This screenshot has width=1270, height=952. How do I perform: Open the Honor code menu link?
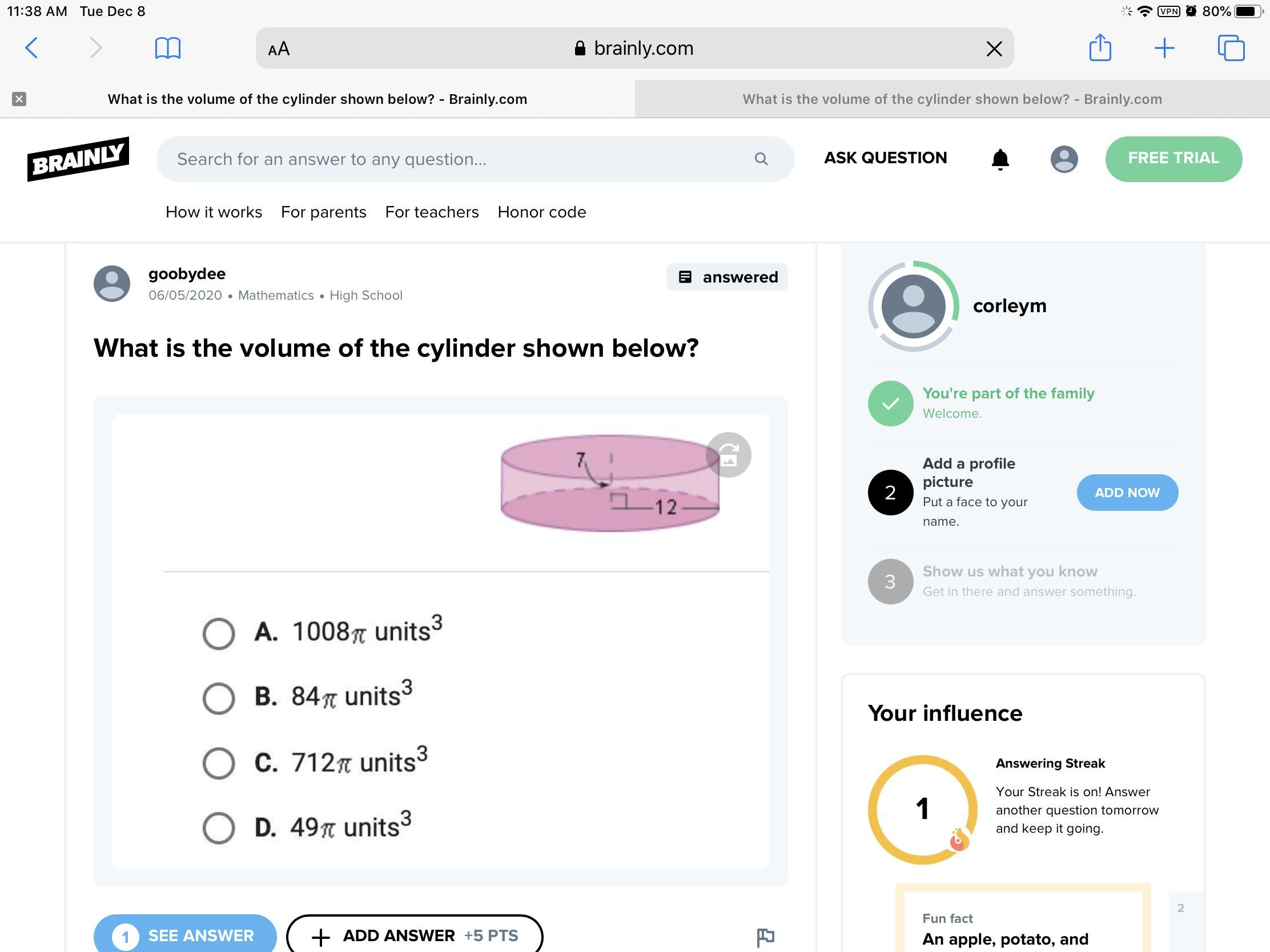coord(541,212)
